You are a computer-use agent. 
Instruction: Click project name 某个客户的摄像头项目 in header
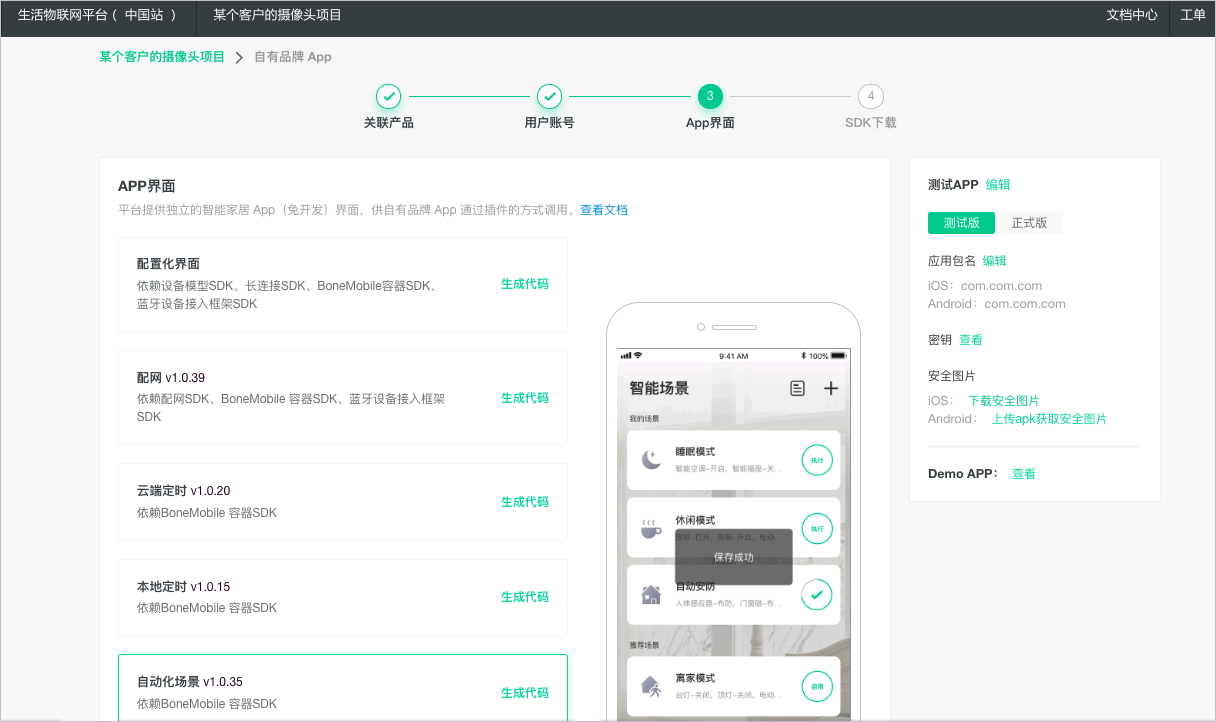tap(277, 15)
